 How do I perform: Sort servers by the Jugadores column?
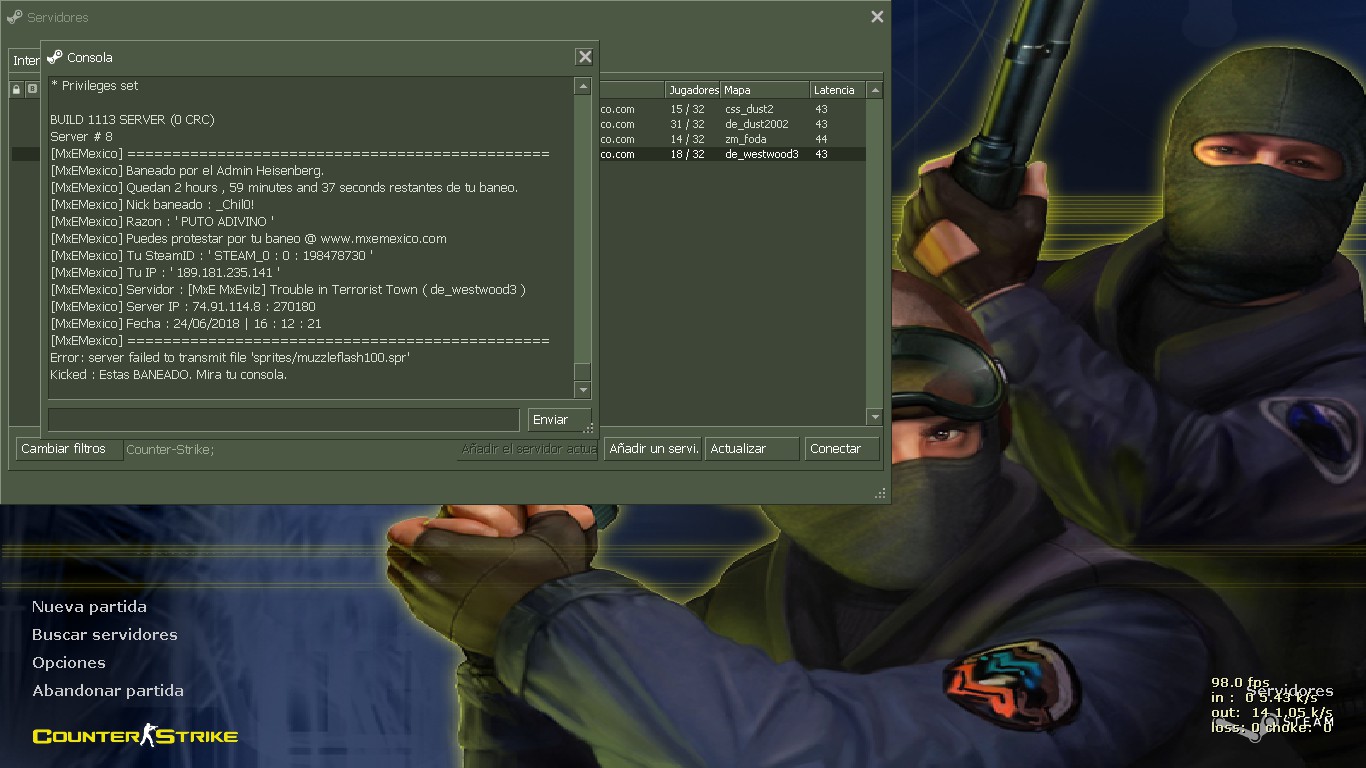[693, 90]
